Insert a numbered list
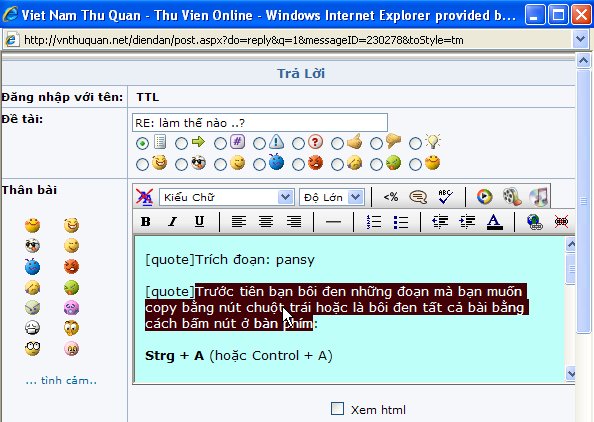 pyautogui.click(x=374, y=222)
